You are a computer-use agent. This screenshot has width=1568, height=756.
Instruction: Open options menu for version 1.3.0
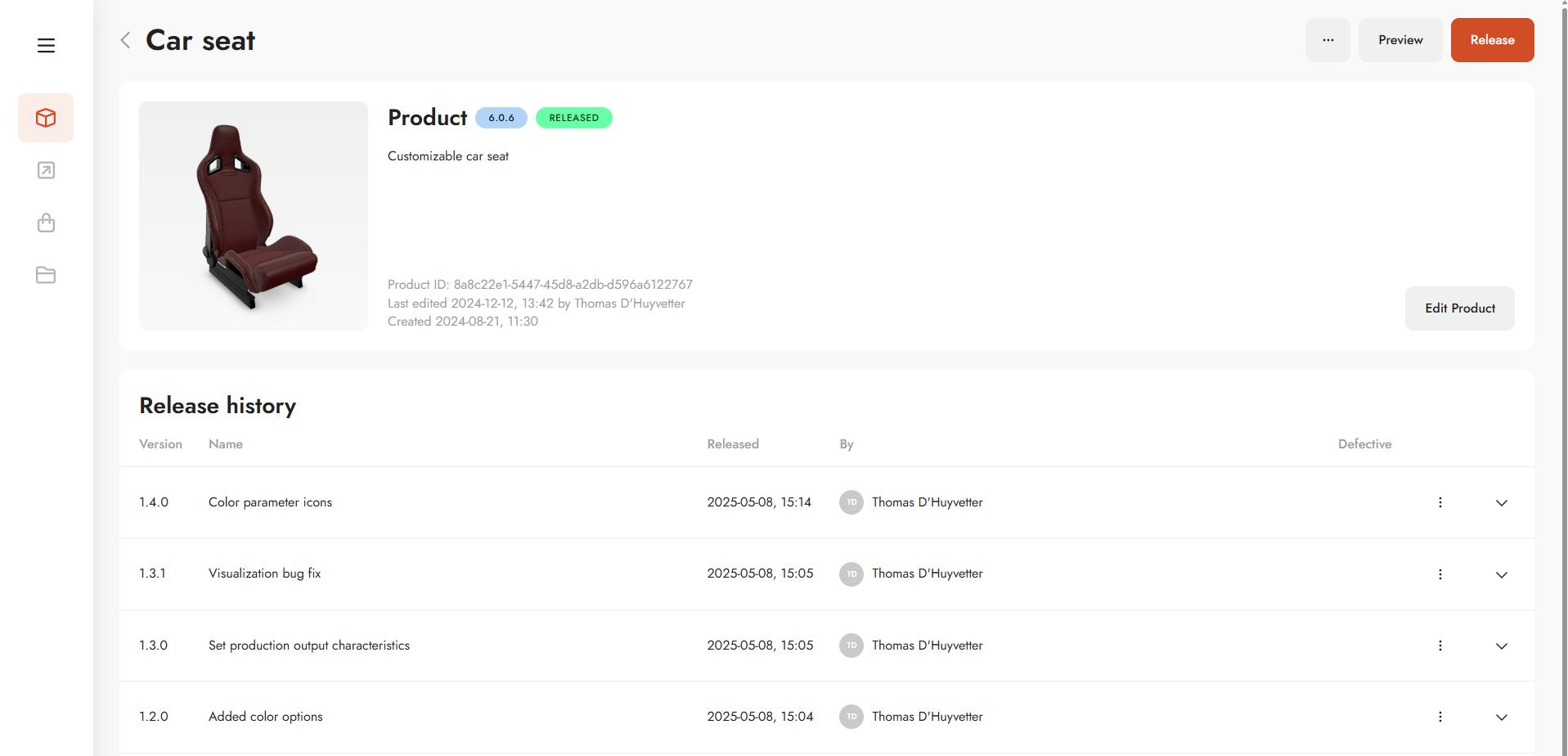coord(1440,646)
